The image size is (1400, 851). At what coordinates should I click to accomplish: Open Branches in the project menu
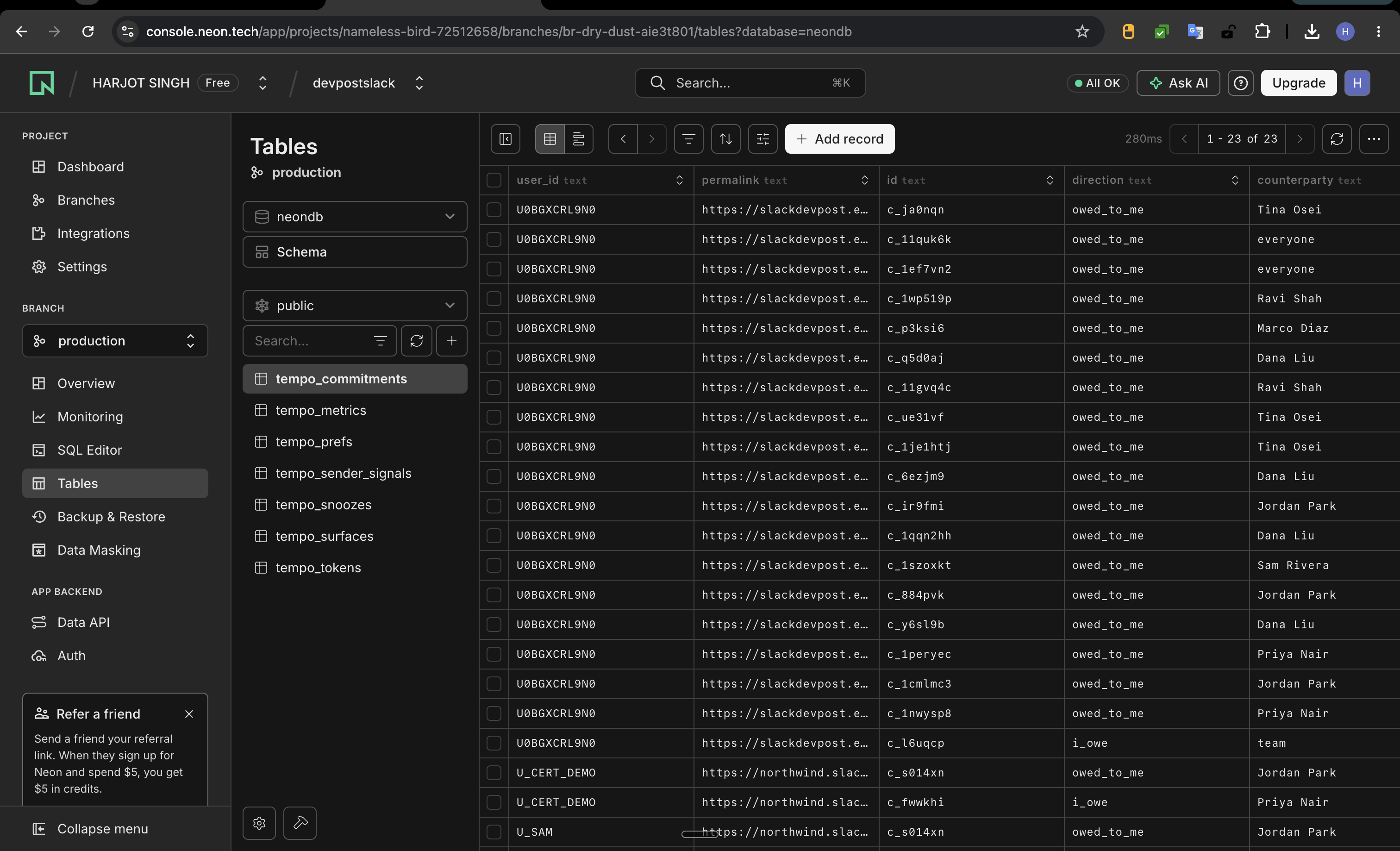point(115,200)
